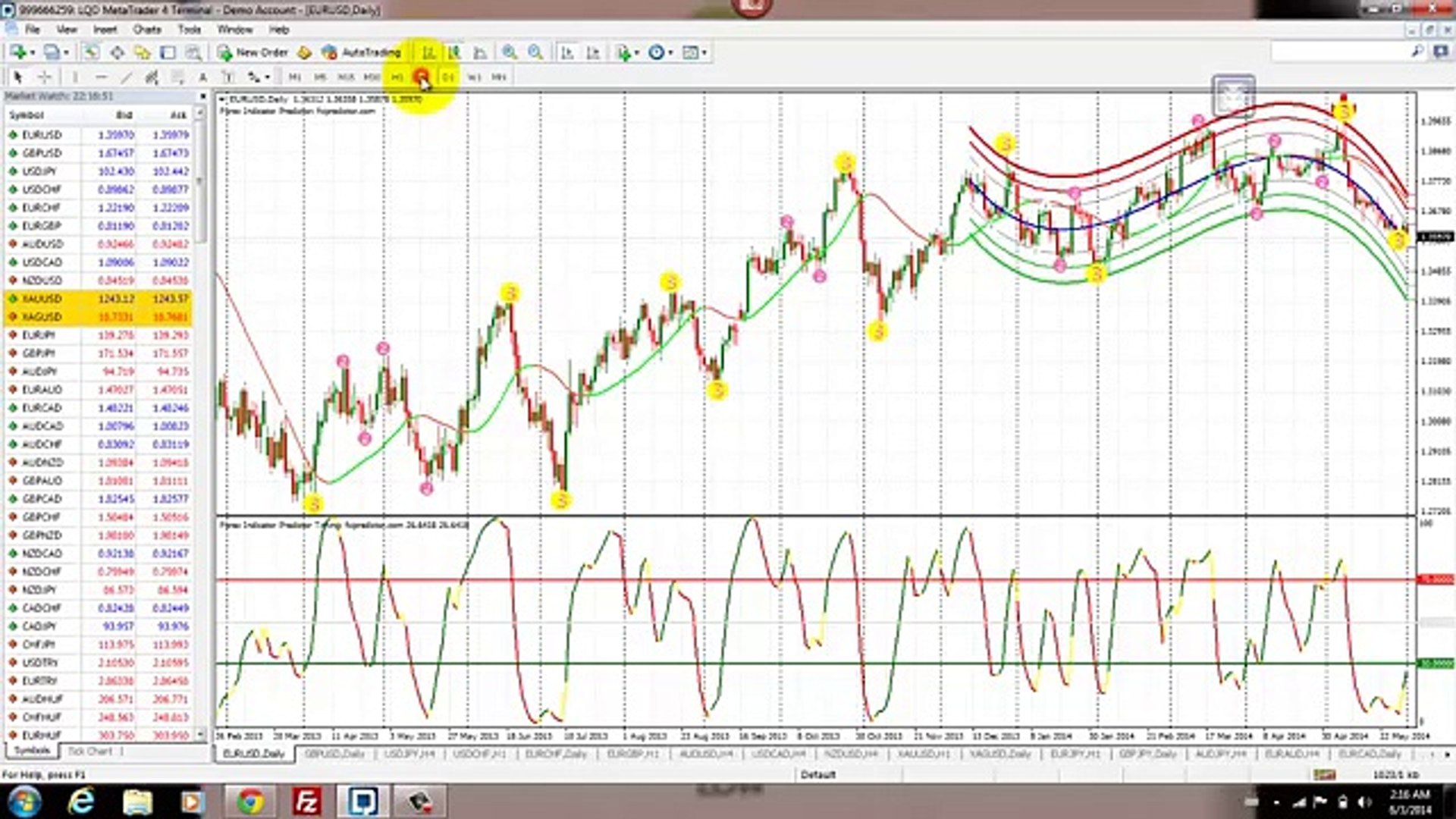The image size is (1456, 819).
Task: Select the D1 timeframe button
Action: (x=447, y=77)
